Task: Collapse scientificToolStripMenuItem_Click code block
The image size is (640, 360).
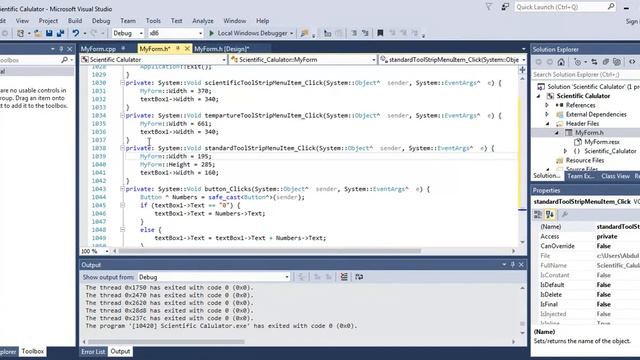Action: pos(122,83)
